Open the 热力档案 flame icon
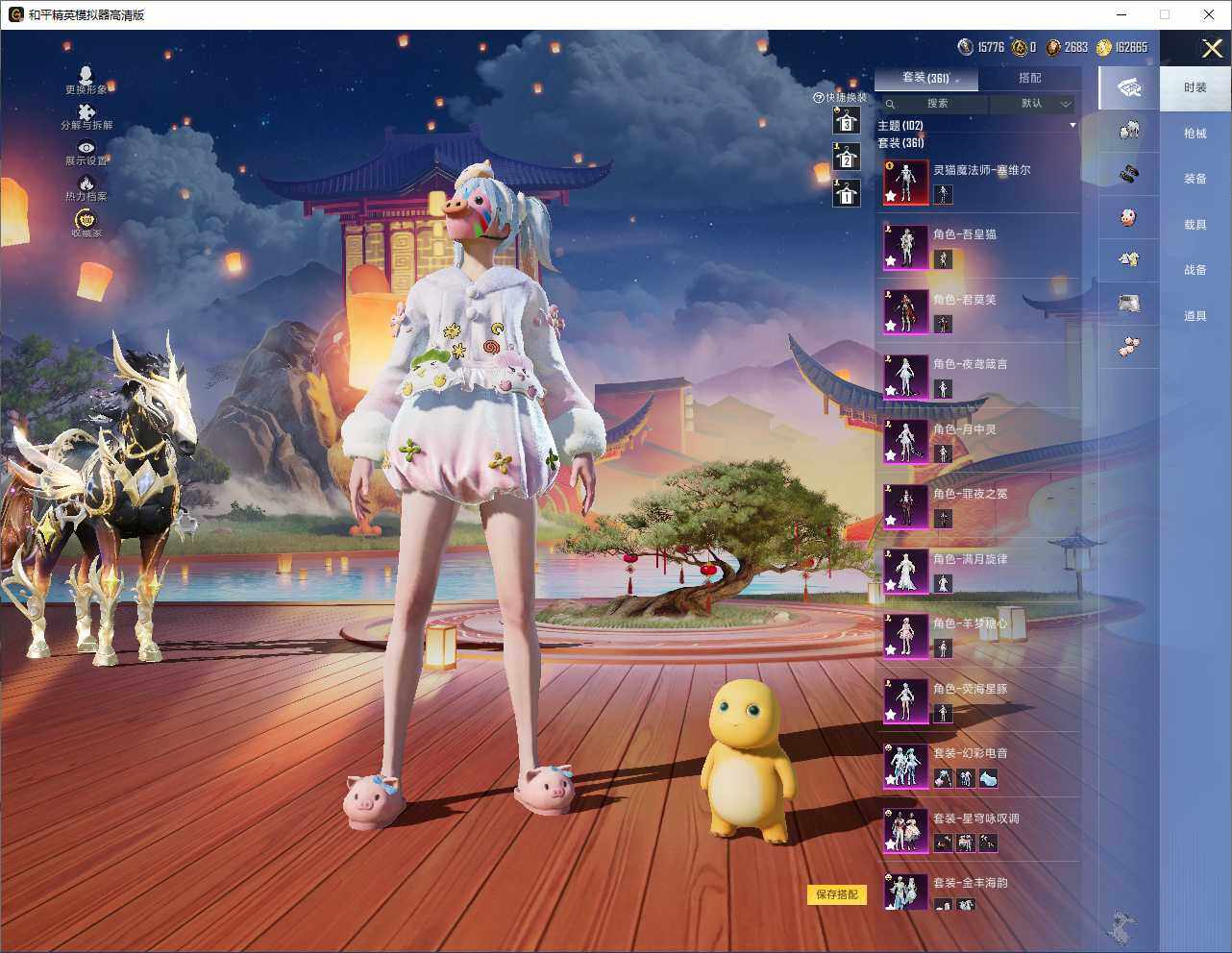1232x953 pixels. point(86,189)
